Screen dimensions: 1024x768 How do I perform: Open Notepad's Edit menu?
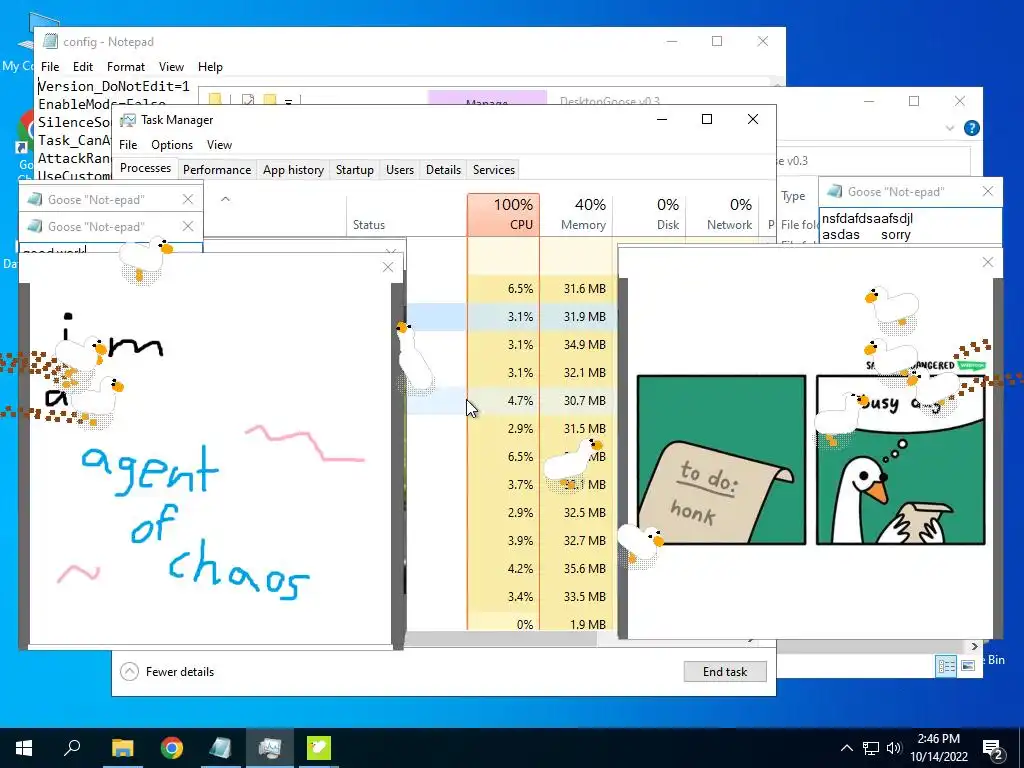click(82, 67)
